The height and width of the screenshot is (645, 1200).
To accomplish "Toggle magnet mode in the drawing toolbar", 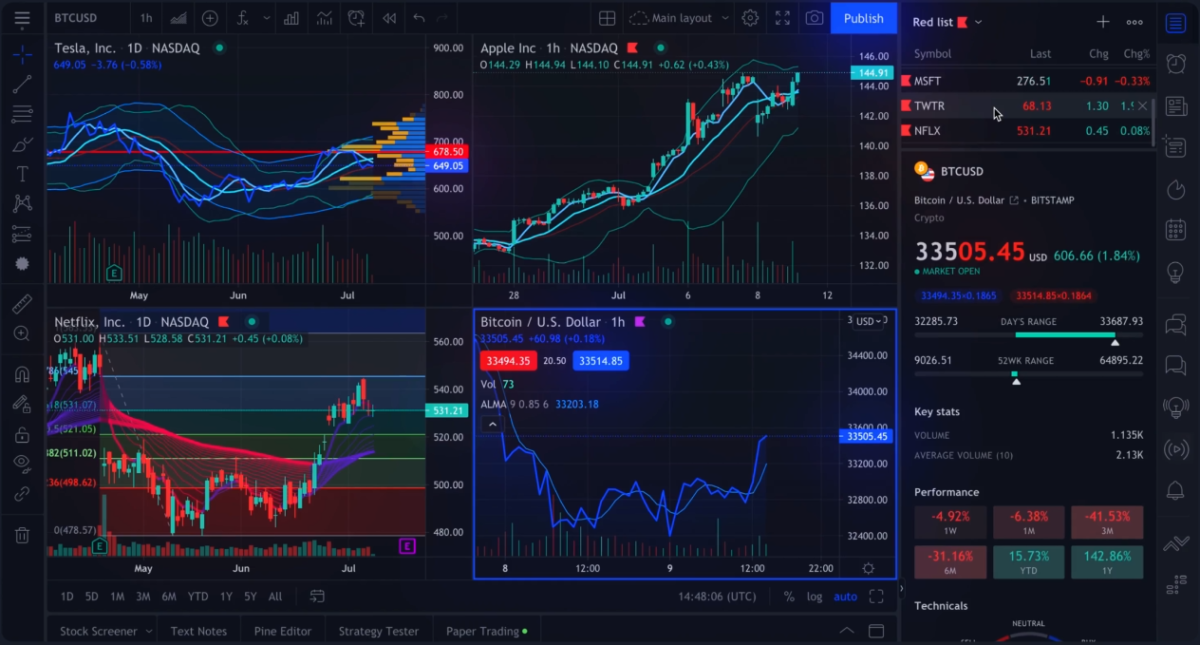I will 22,373.
